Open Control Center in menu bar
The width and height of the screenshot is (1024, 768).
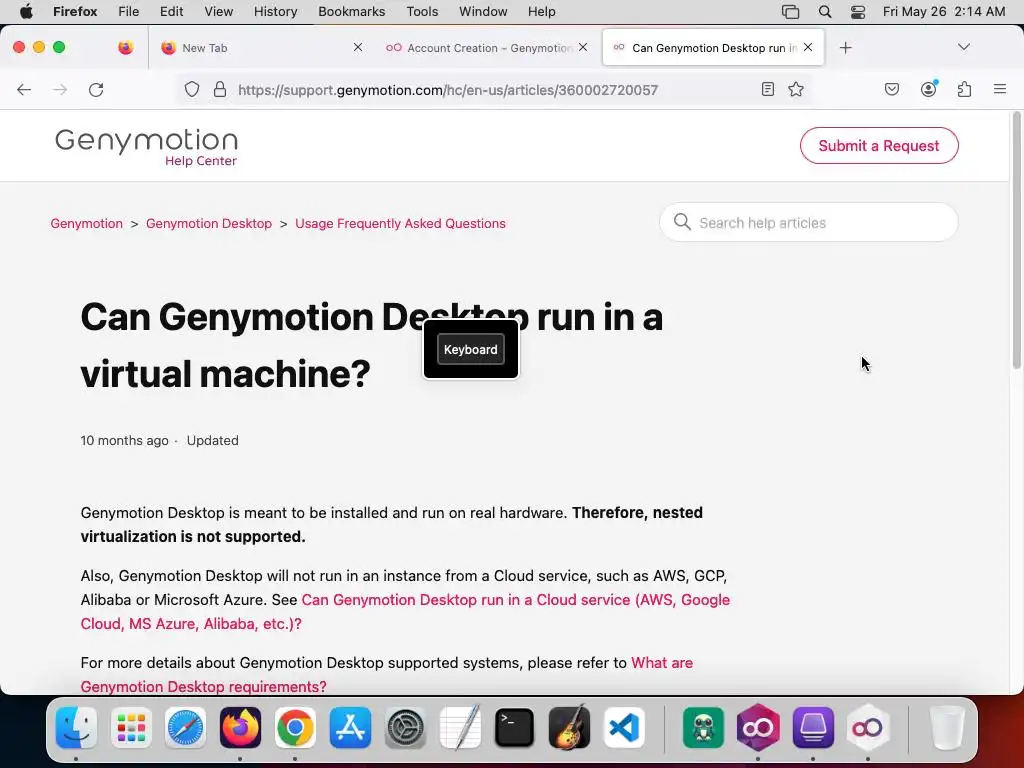pos(858,12)
